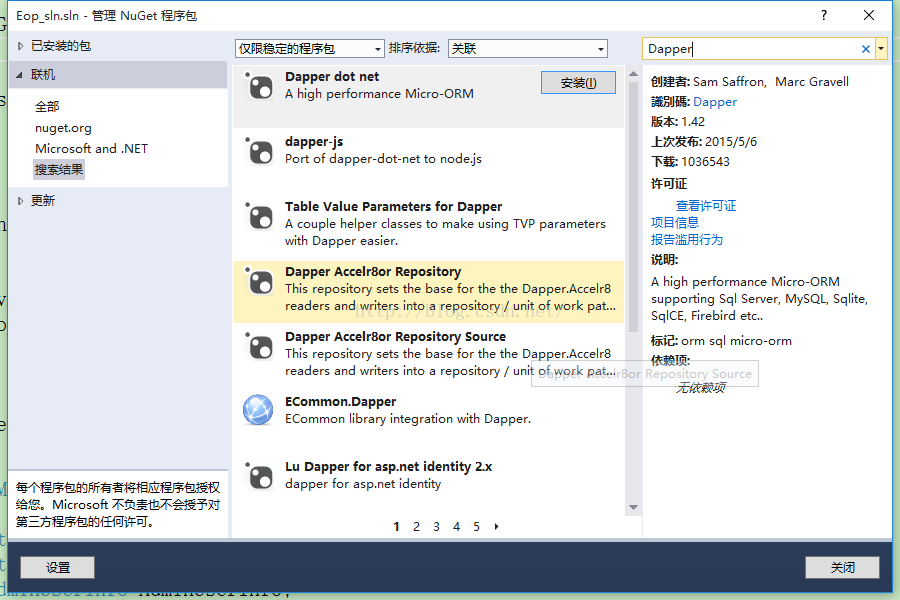The height and width of the screenshot is (600, 900).
Task: Open the Dapper identifier link
Action: [x=715, y=102]
